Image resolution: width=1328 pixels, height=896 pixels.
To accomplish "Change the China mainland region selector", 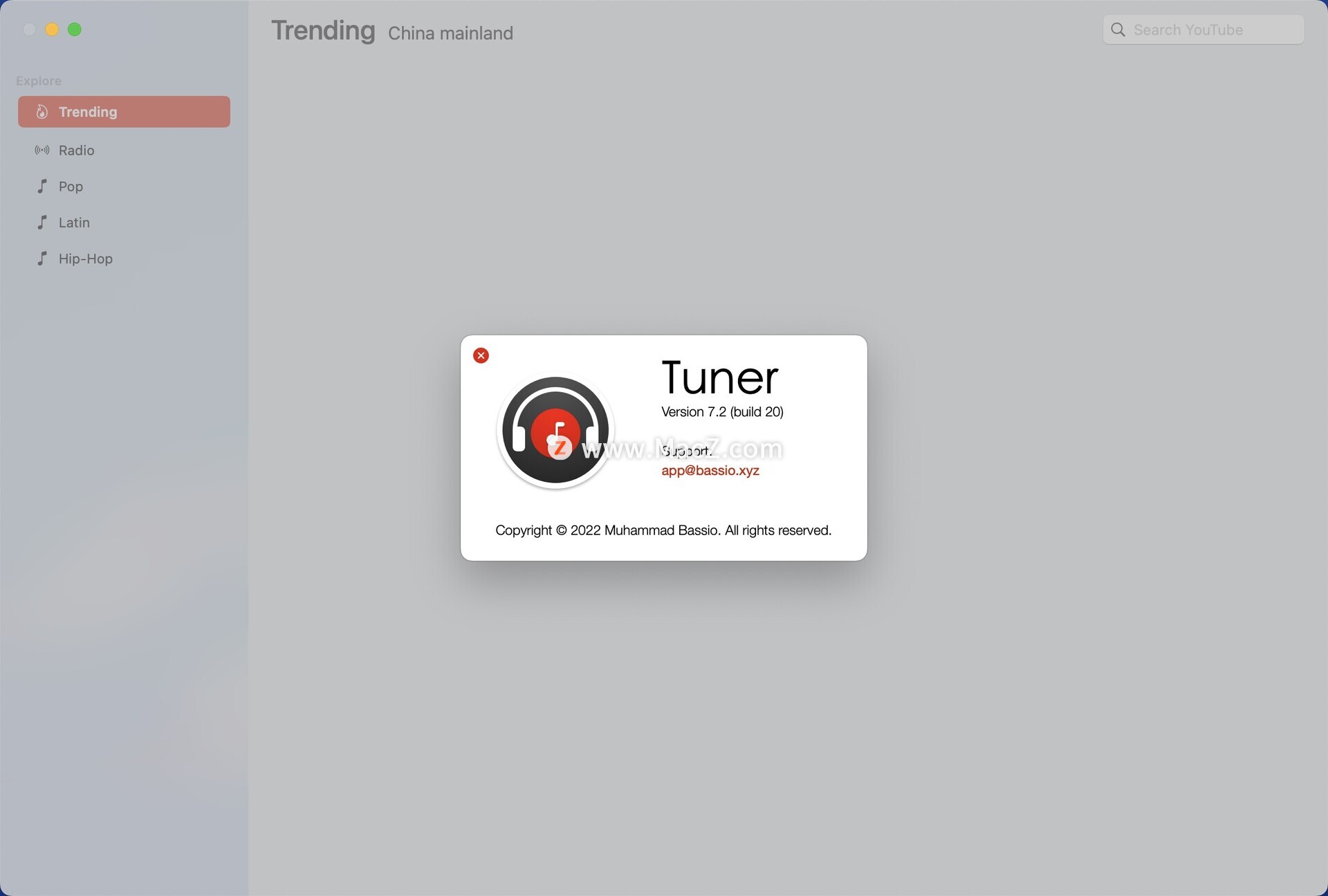I will (450, 33).
